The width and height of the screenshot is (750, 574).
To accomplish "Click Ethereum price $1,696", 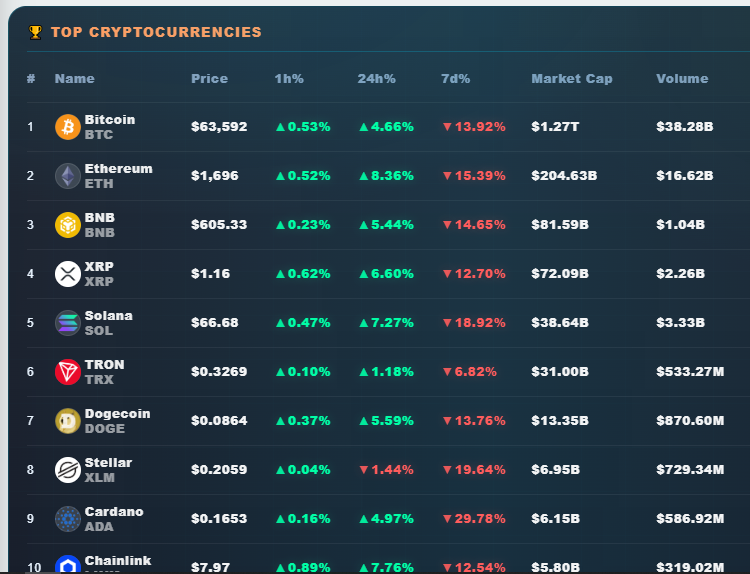I will [x=215, y=176].
